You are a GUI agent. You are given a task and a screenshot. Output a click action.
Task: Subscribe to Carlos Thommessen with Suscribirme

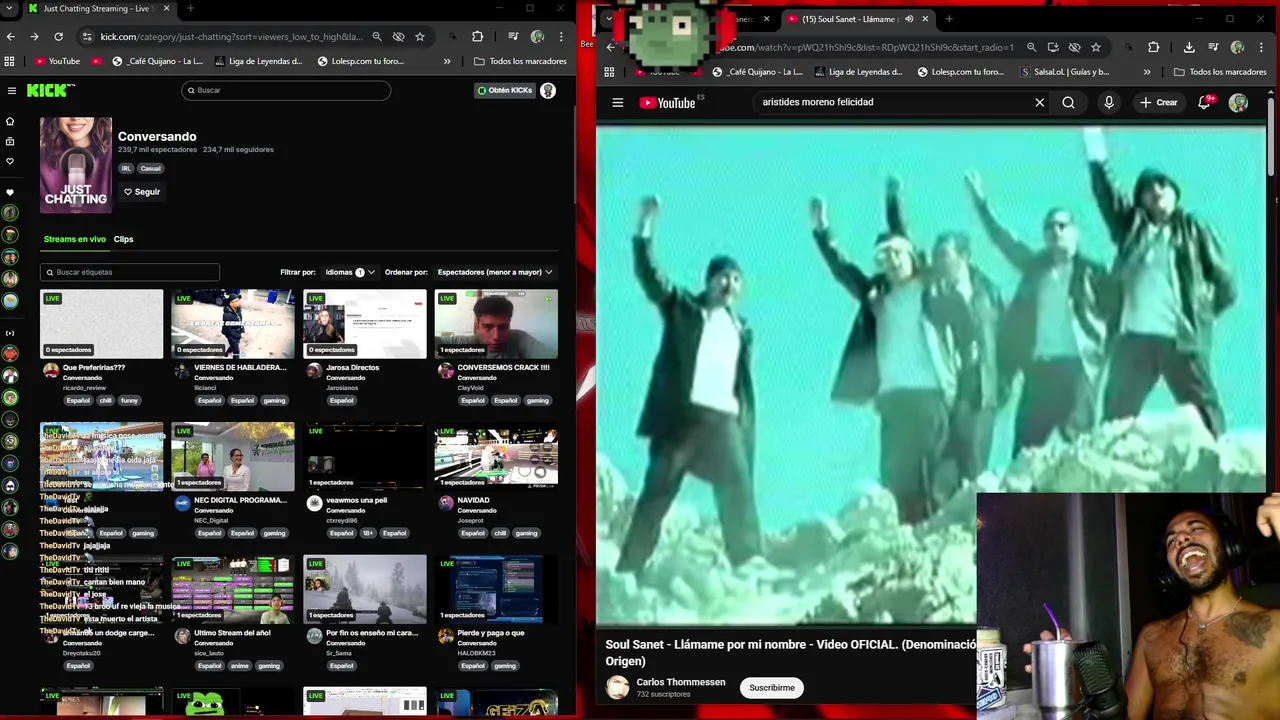coord(772,688)
